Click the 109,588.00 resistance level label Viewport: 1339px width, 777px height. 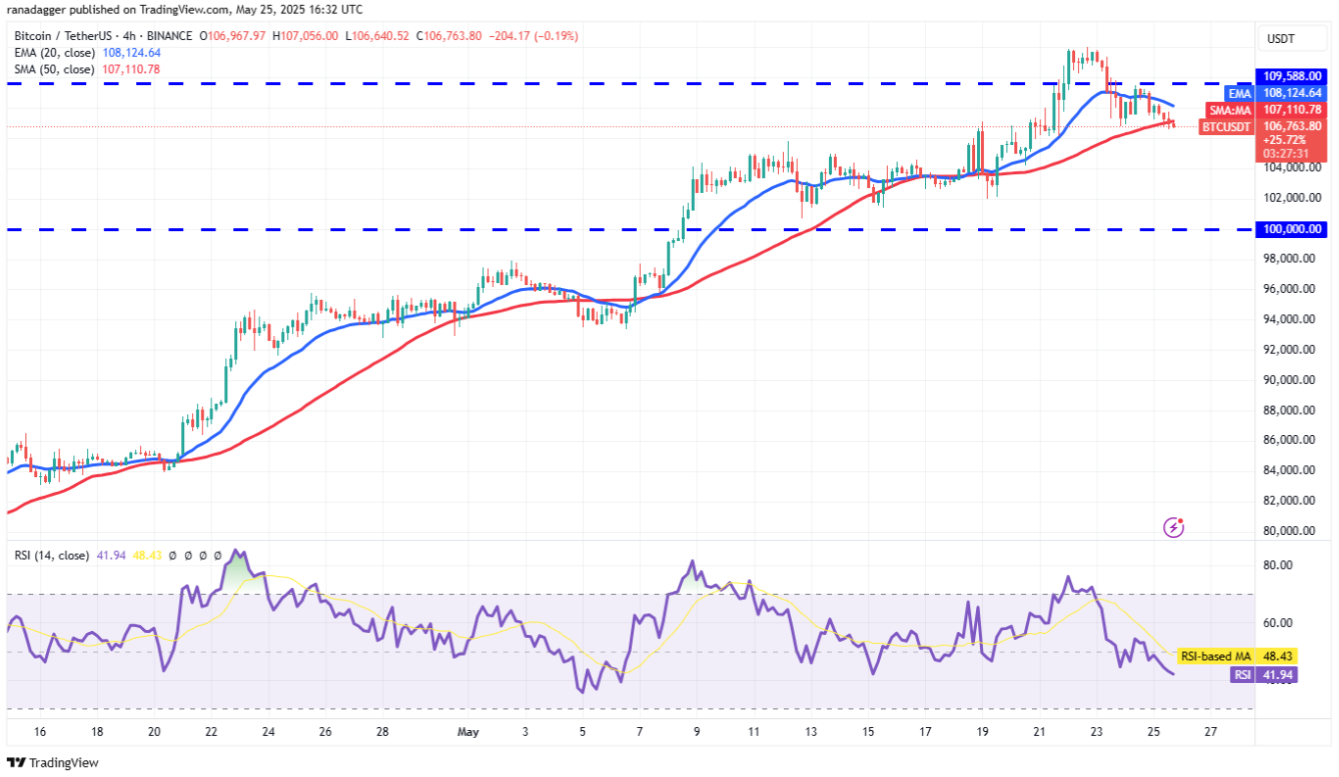(x=1289, y=75)
